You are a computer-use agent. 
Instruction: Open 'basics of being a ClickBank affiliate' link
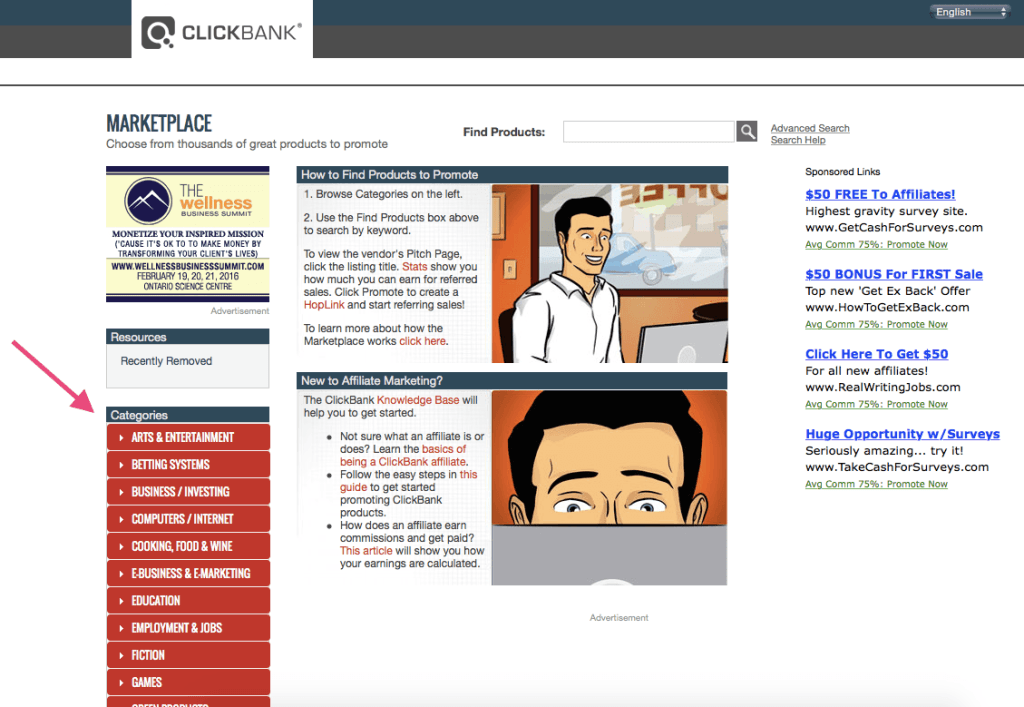coord(404,455)
